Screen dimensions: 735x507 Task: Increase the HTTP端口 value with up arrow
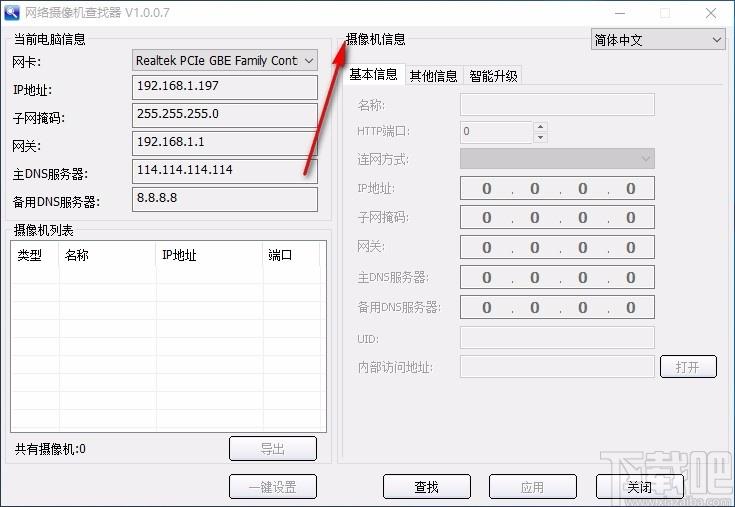pyautogui.click(x=540, y=127)
